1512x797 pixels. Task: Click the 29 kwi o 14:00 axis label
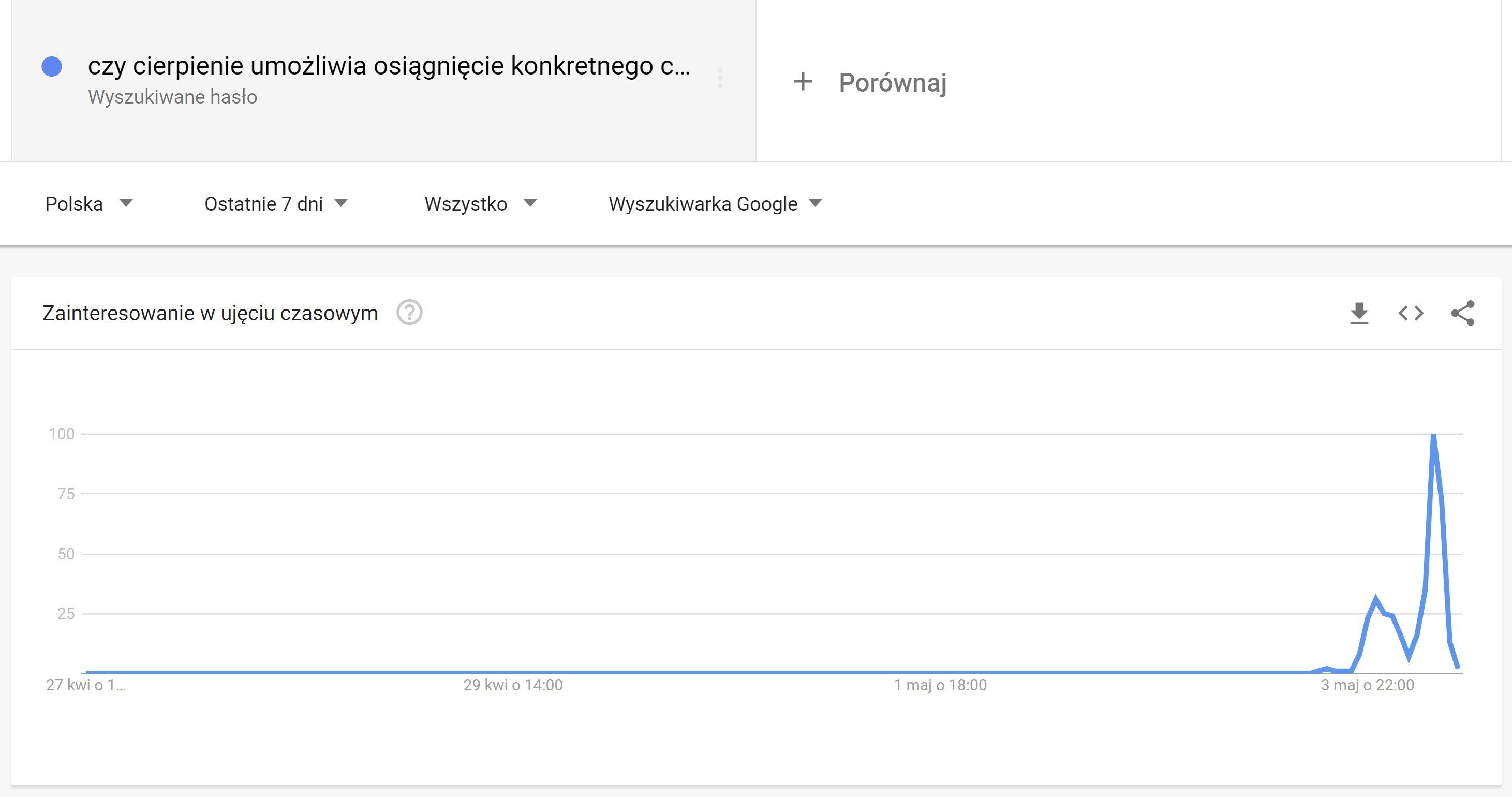coord(513,685)
